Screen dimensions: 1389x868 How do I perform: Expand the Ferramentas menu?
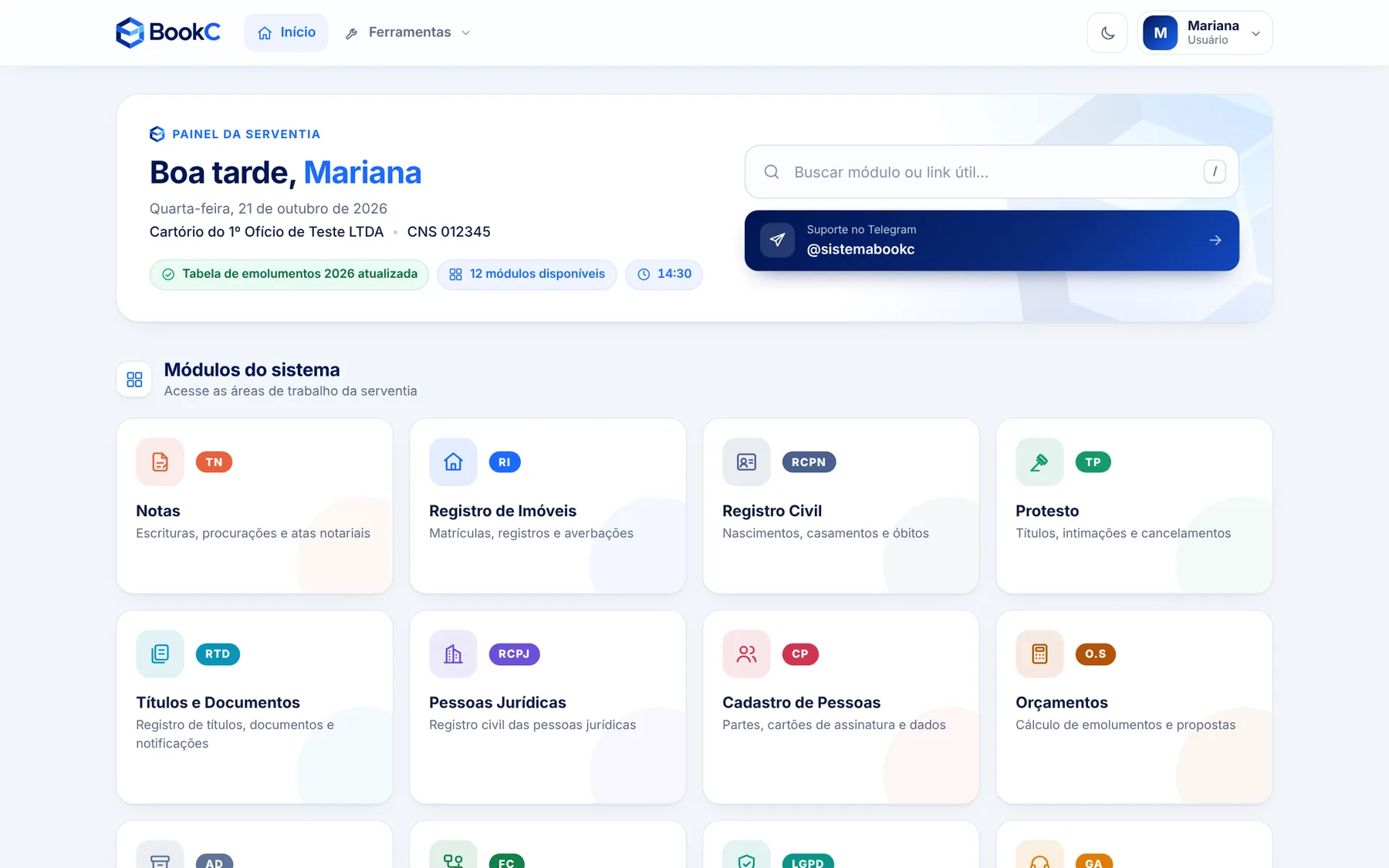point(407,32)
